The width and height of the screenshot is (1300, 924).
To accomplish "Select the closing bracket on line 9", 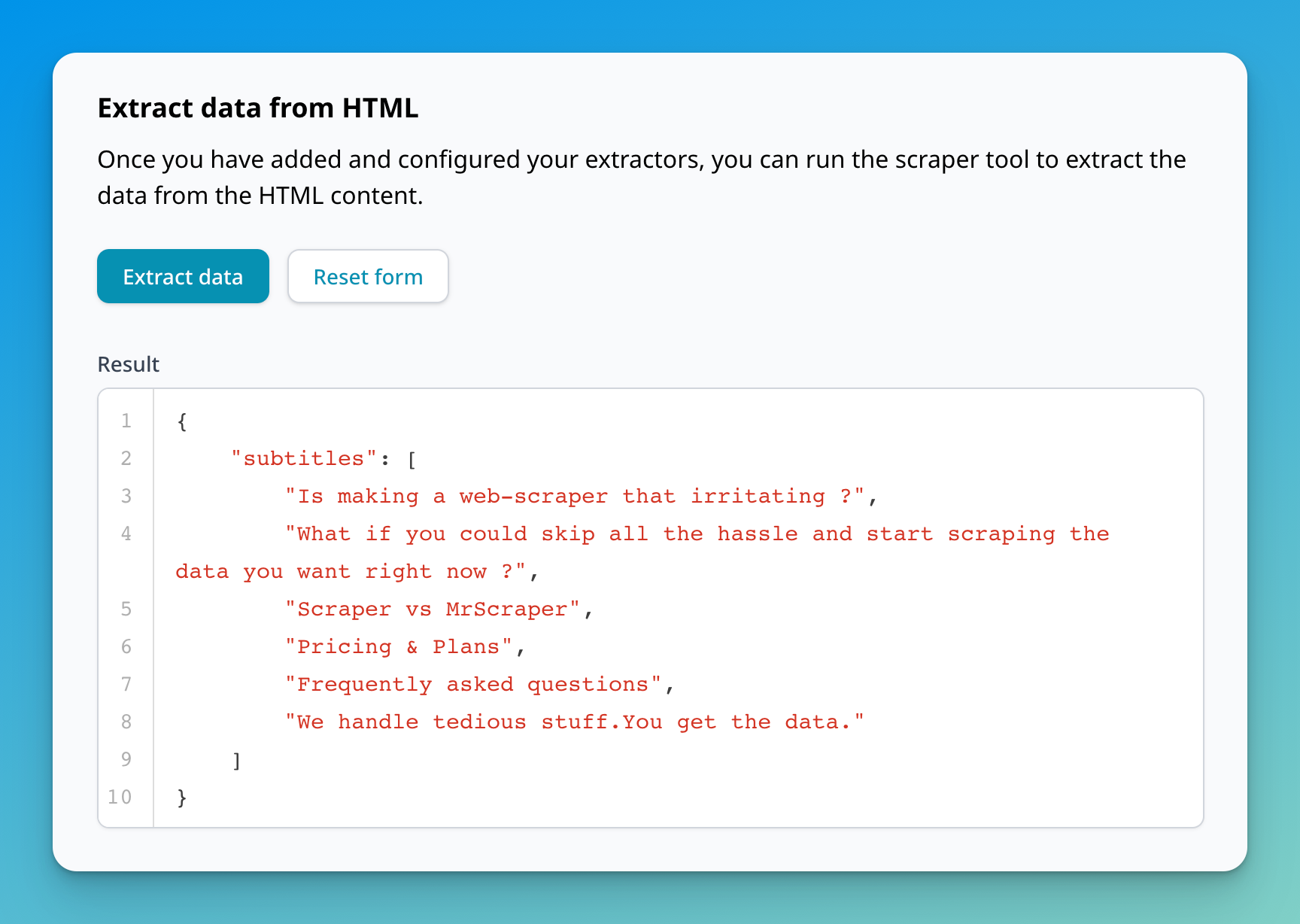I will click(238, 759).
